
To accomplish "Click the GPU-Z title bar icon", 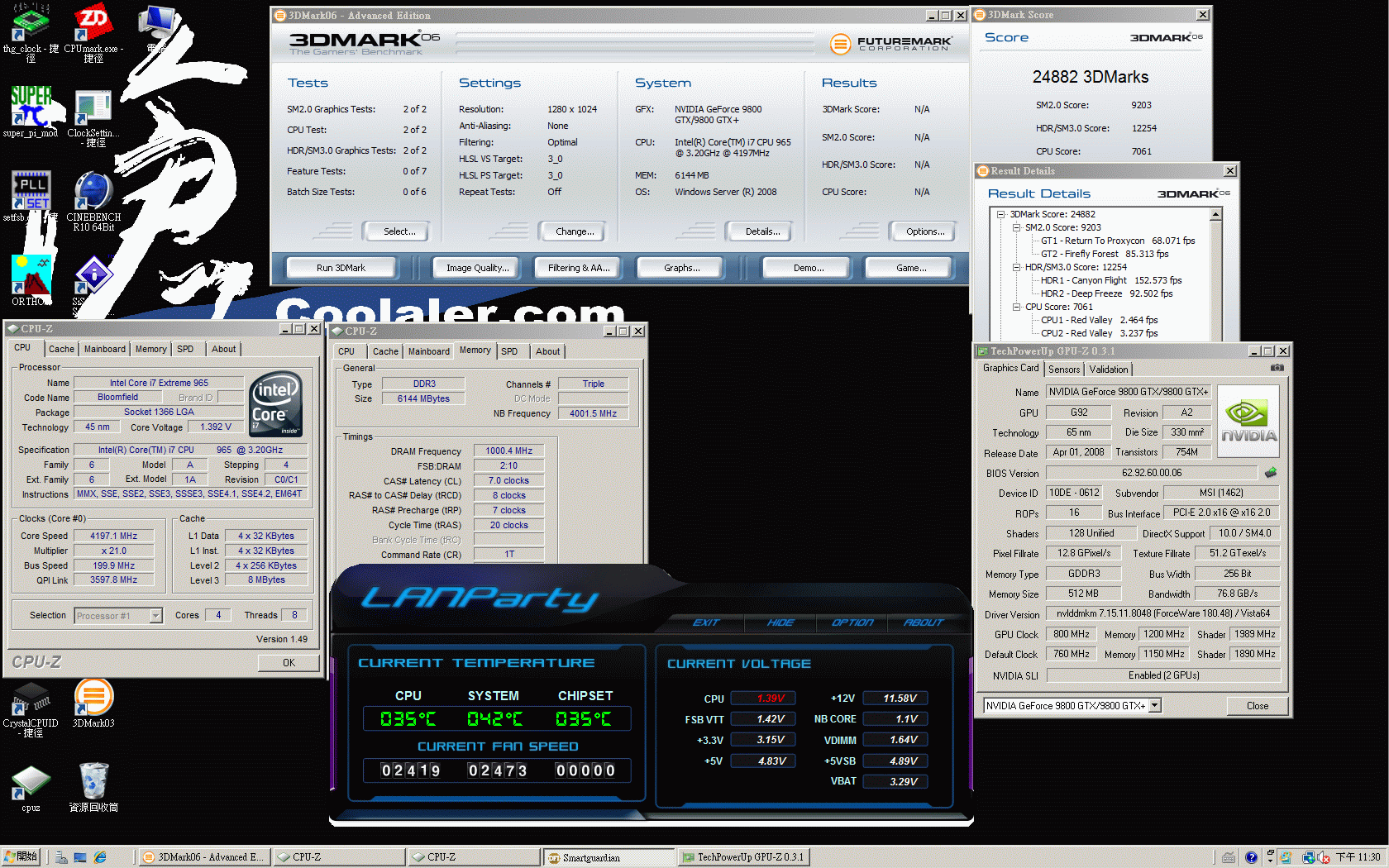I will (983, 351).
